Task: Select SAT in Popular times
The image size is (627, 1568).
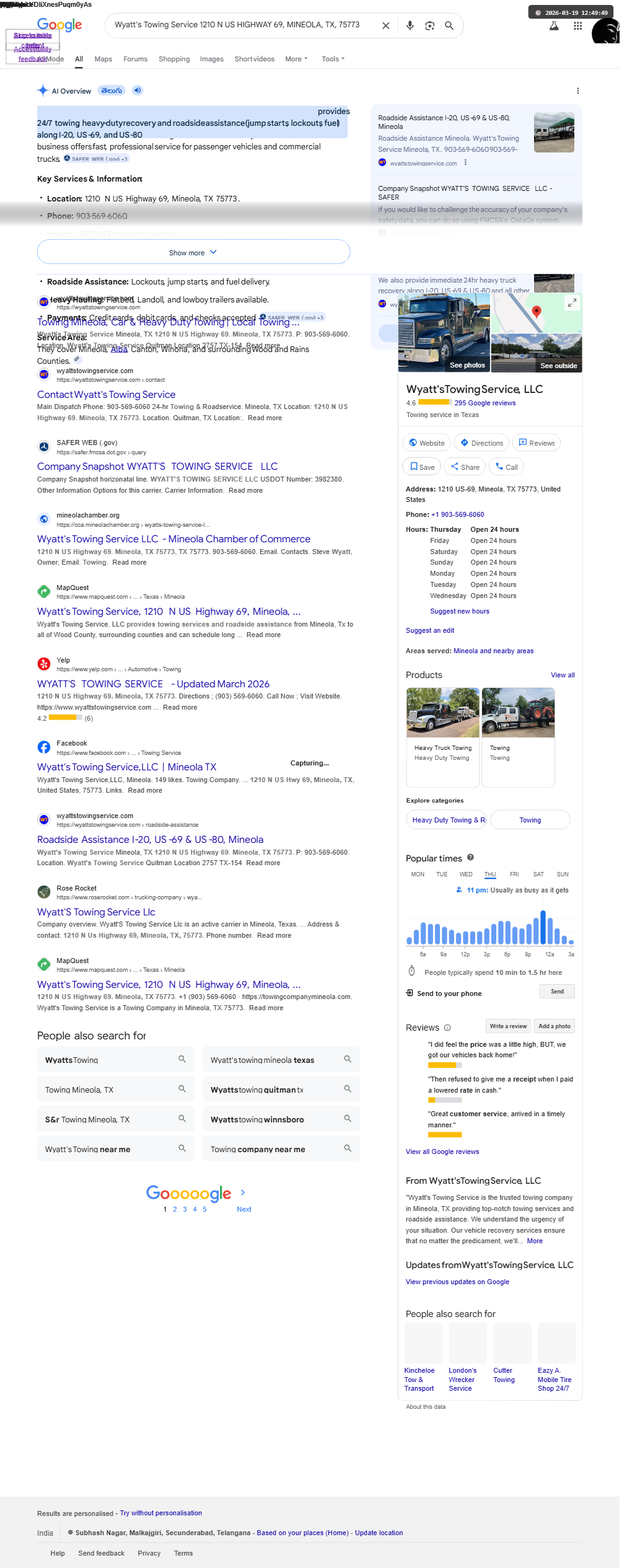Action: coord(538,874)
